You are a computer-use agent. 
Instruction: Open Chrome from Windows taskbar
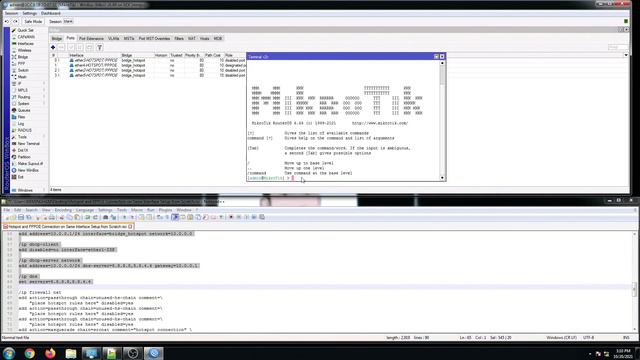click(x=29, y=353)
